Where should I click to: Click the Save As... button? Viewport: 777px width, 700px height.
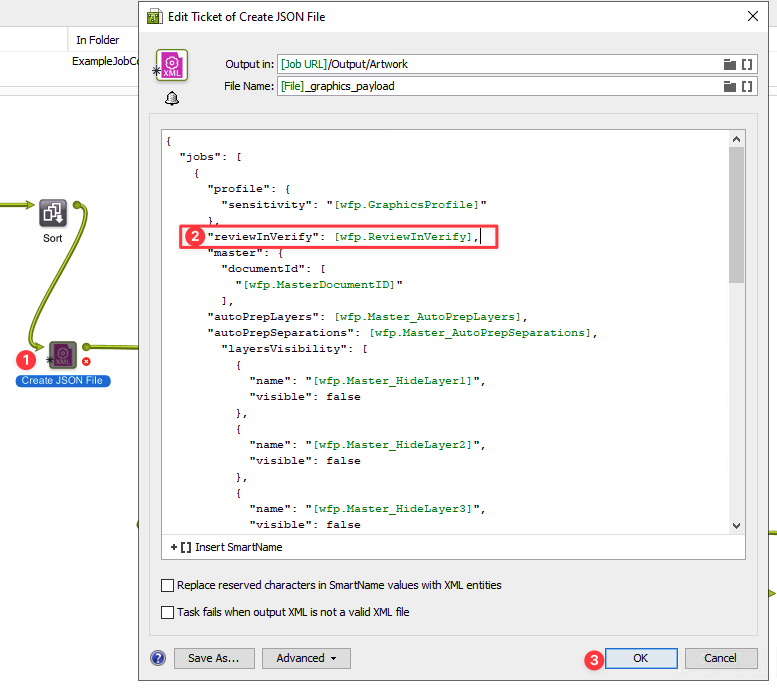point(214,658)
